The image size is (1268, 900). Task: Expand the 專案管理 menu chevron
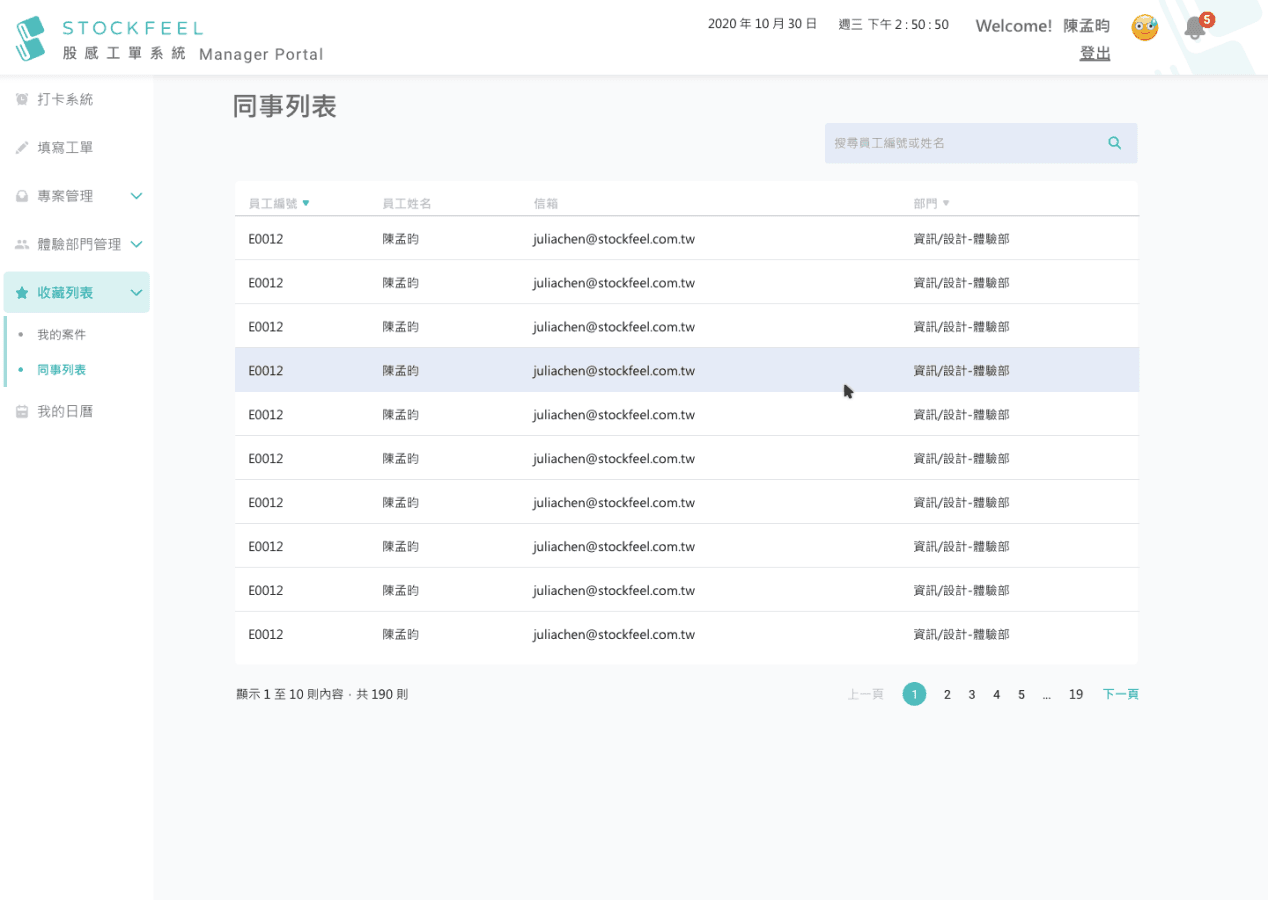[x=137, y=196]
